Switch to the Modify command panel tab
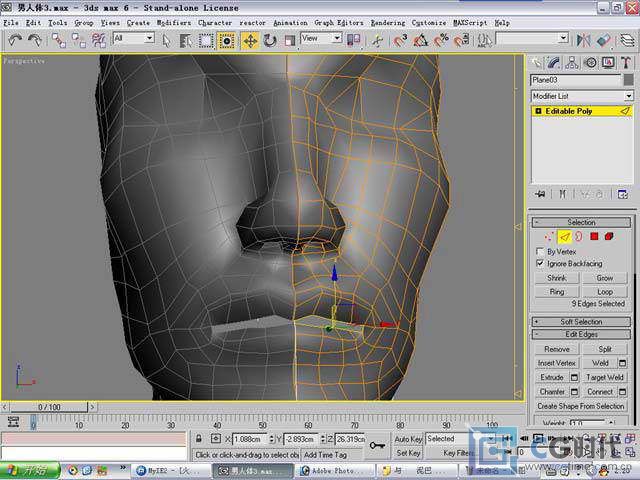Screen dimensions: 640x480 554,62
